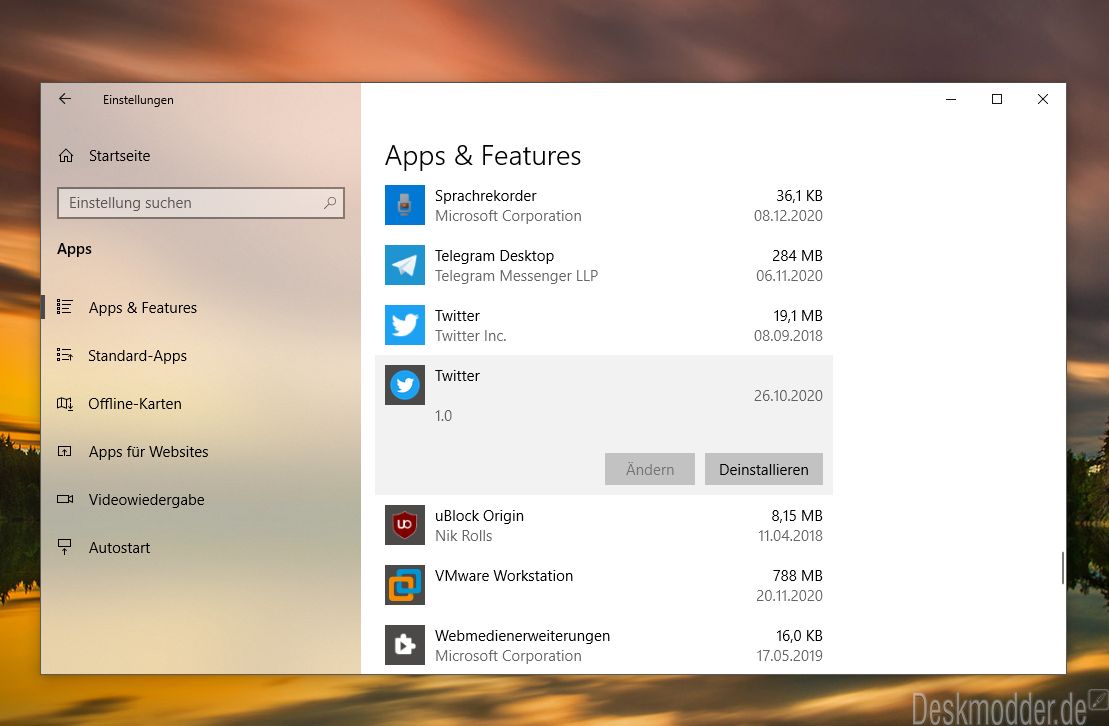Click the Webmedienerweiterungen app icon
Viewport: 1109px width, 726px height.
405,645
